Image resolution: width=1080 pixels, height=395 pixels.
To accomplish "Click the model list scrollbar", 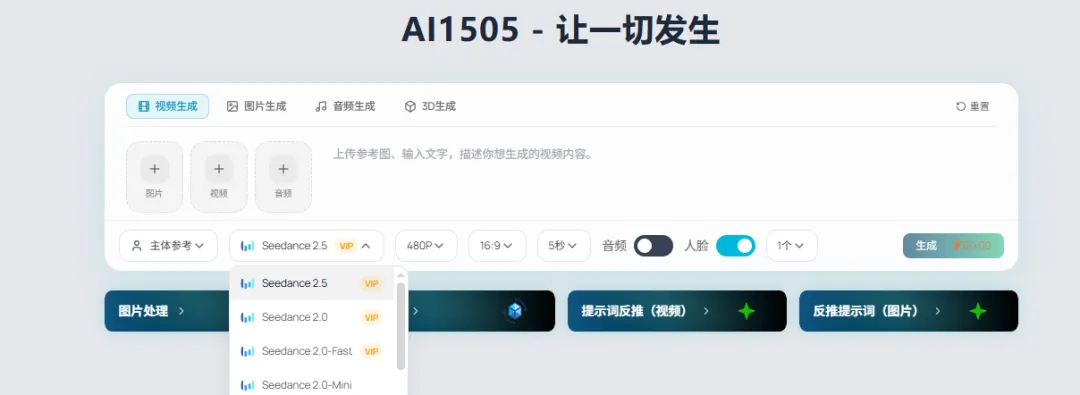I will click(401, 325).
